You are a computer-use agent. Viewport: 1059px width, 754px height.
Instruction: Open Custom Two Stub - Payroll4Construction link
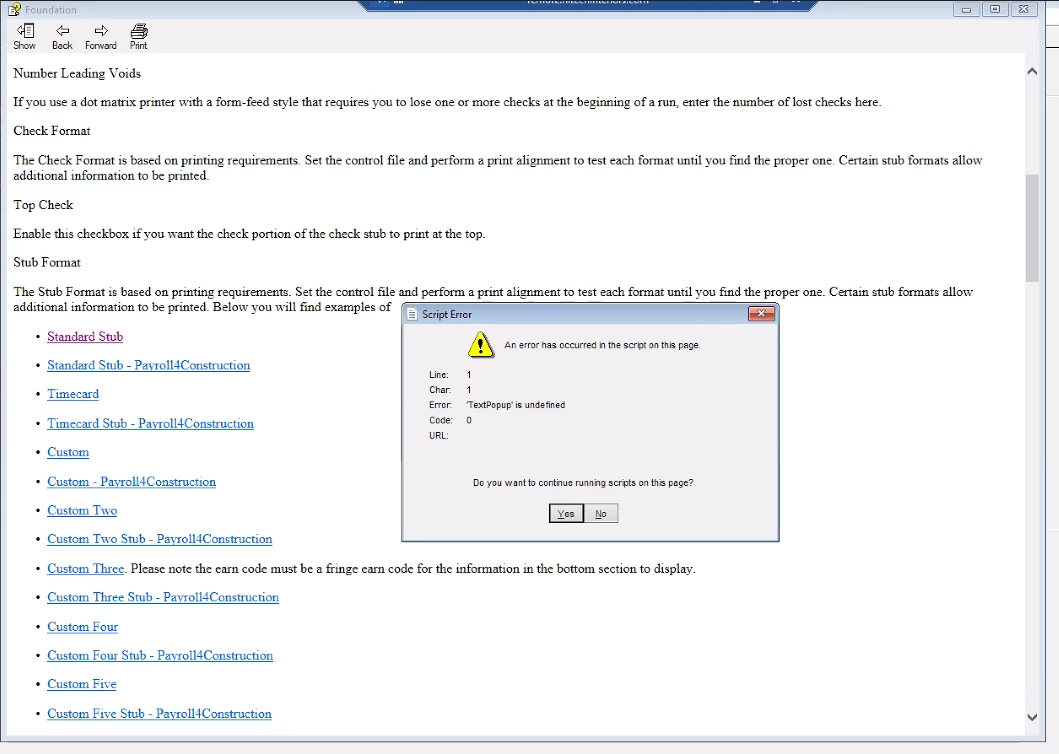[x=160, y=539]
